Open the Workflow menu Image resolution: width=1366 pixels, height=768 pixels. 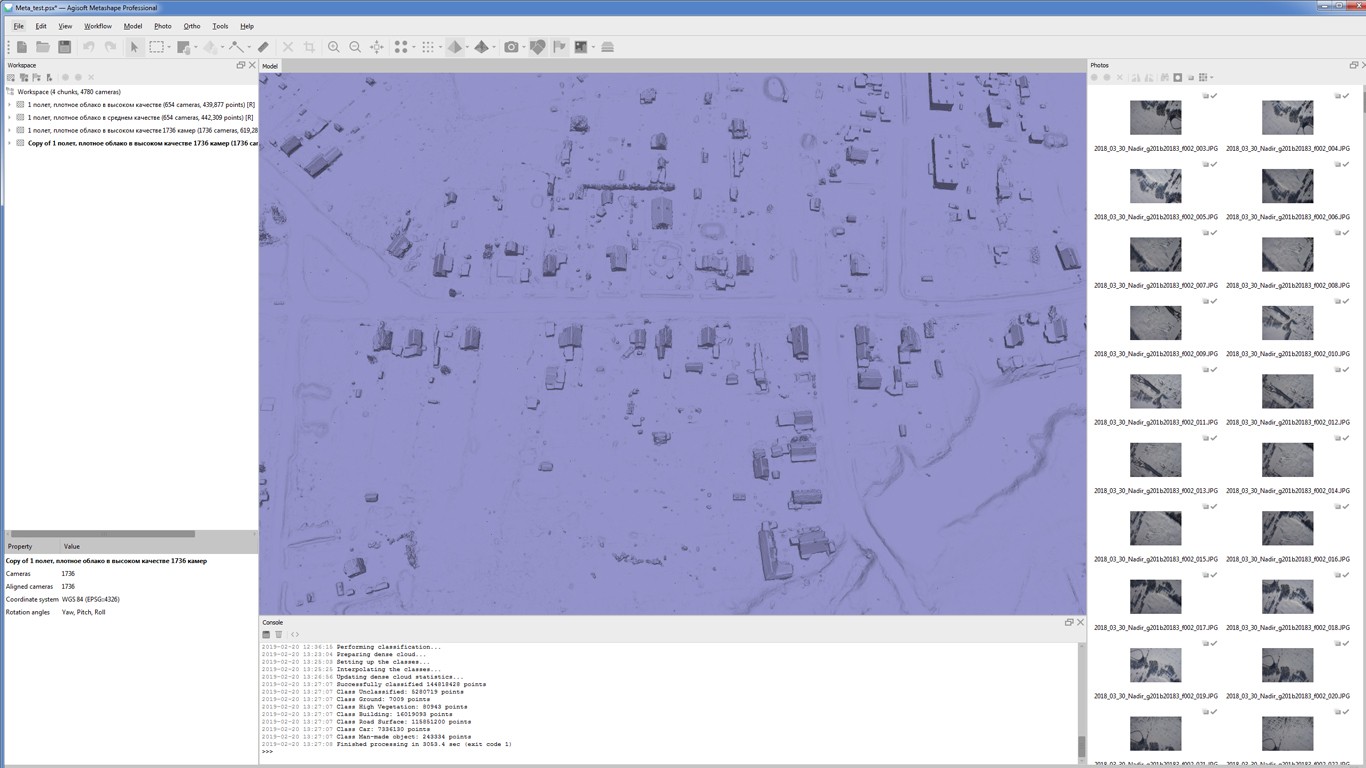click(x=98, y=26)
